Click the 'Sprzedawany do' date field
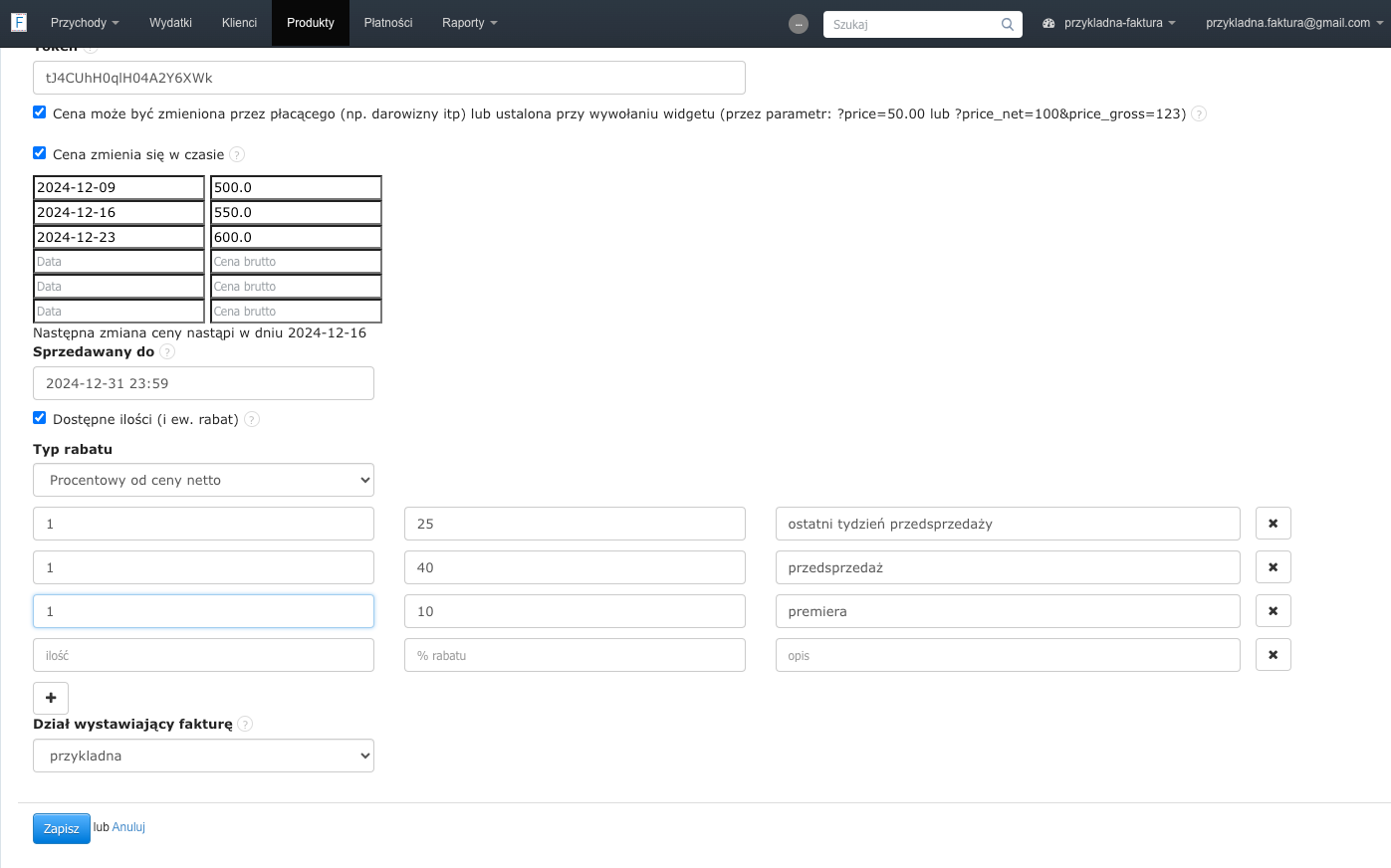This screenshot has height=868, width=1391. (x=203, y=383)
